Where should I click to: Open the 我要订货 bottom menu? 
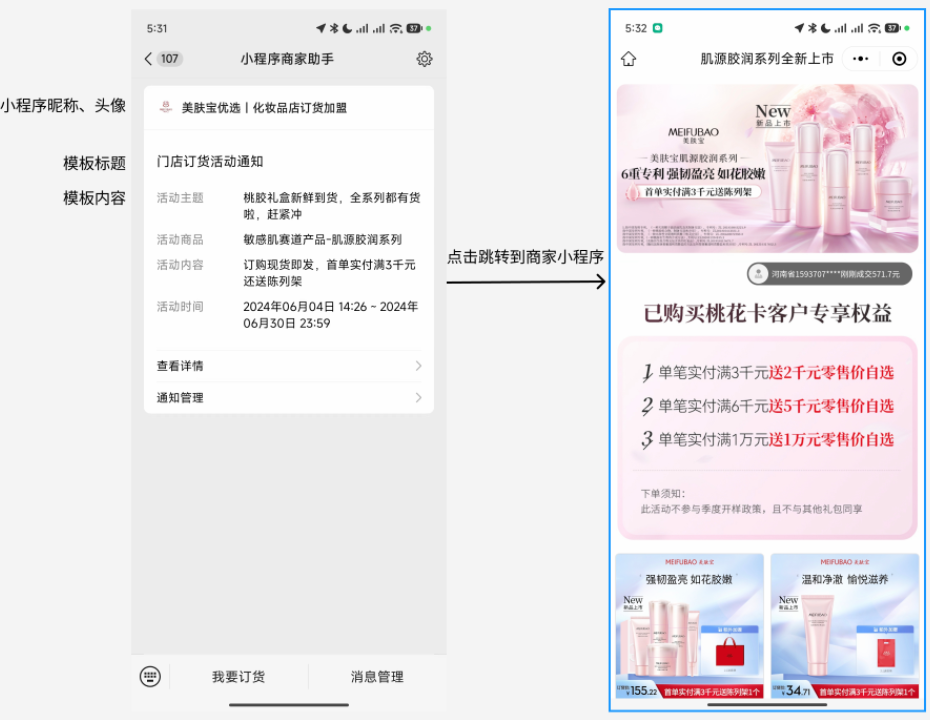tap(238, 677)
